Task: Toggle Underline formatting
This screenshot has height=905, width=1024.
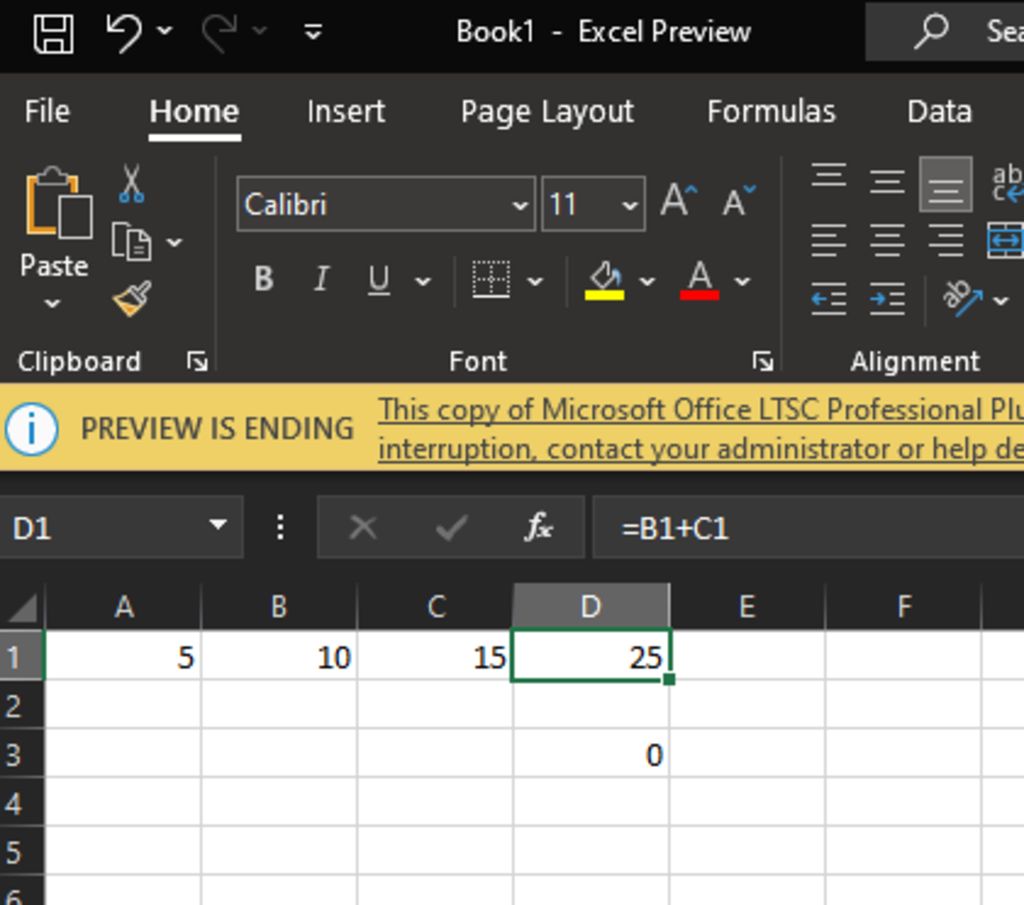Action: (379, 279)
